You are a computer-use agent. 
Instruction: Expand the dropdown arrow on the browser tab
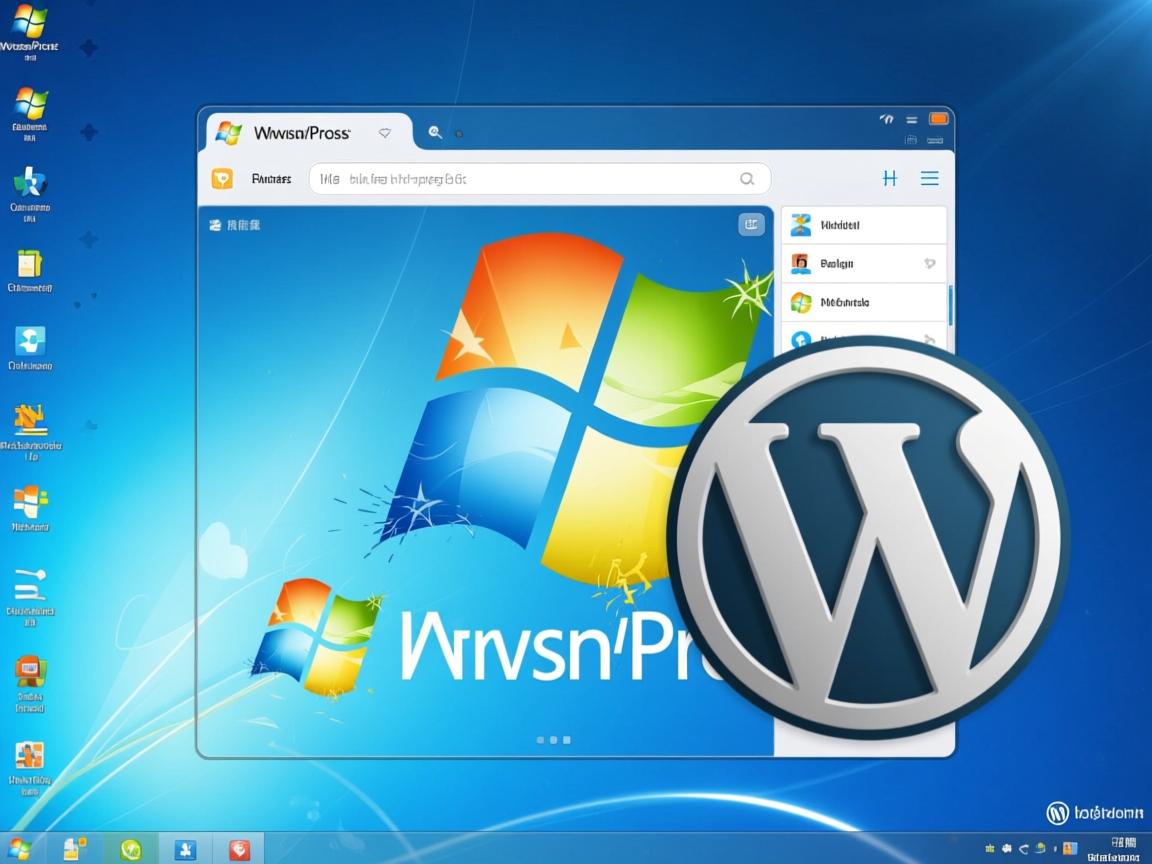pyautogui.click(x=385, y=131)
